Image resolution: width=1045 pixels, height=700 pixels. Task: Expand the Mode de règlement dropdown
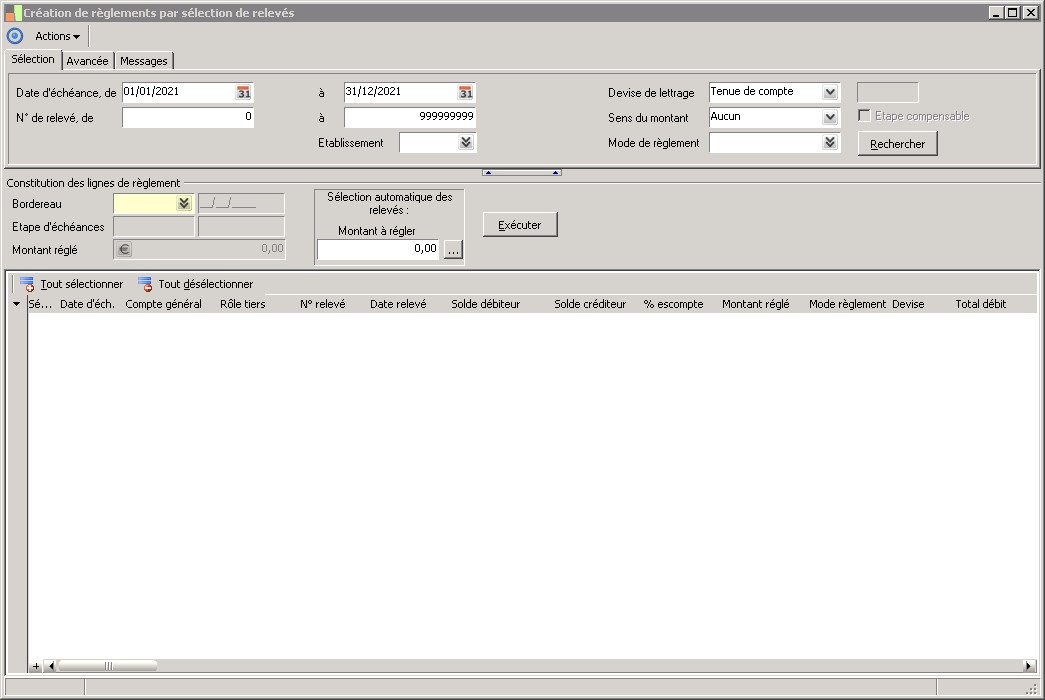[830, 142]
